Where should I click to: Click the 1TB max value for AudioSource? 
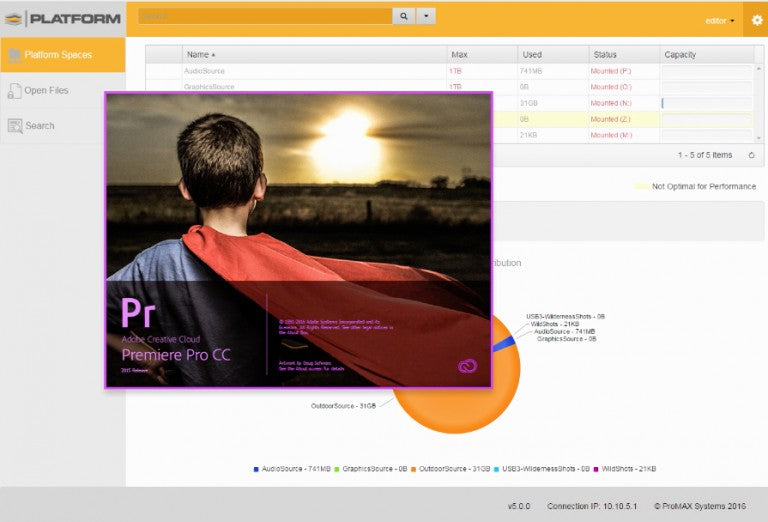(x=455, y=71)
